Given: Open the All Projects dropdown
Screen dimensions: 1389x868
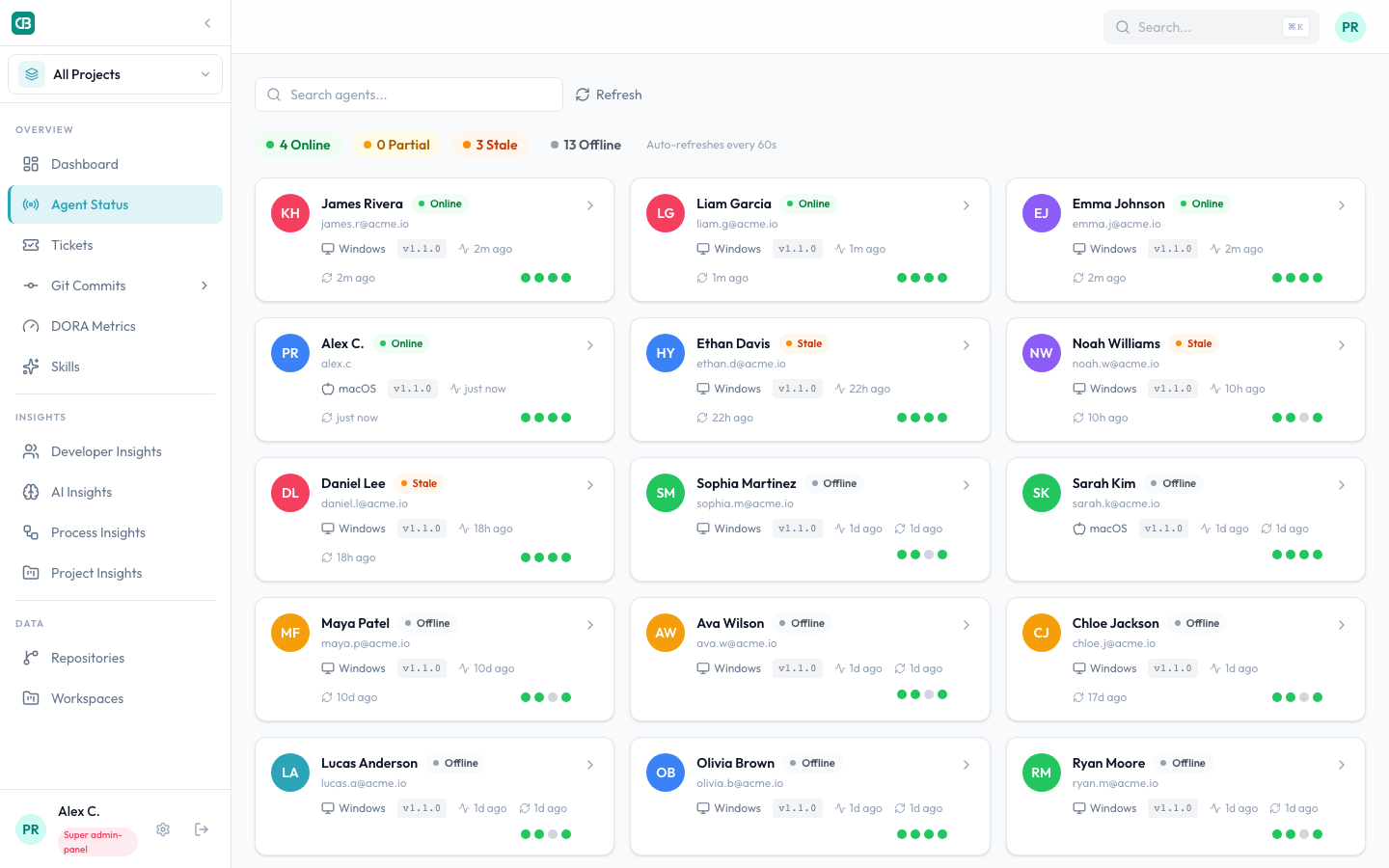Looking at the screenshot, I should point(116,74).
